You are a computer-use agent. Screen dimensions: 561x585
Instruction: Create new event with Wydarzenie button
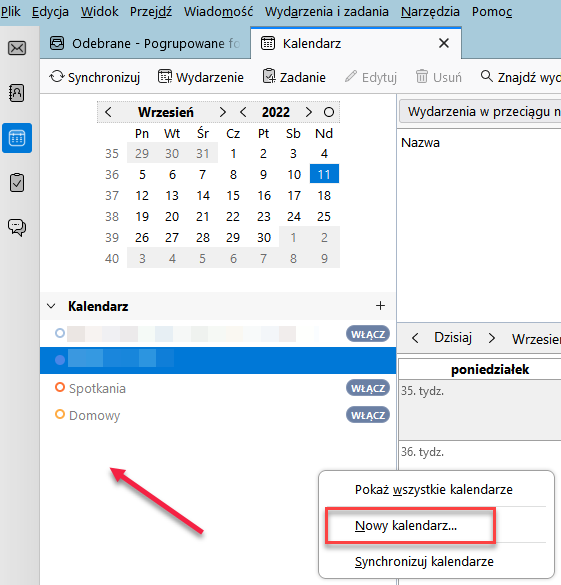(201, 77)
